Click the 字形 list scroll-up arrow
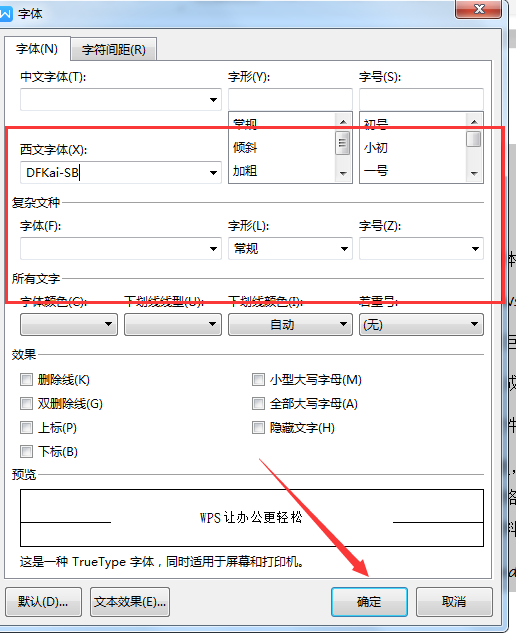The image size is (516, 640). pyautogui.click(x=343, y=122)
